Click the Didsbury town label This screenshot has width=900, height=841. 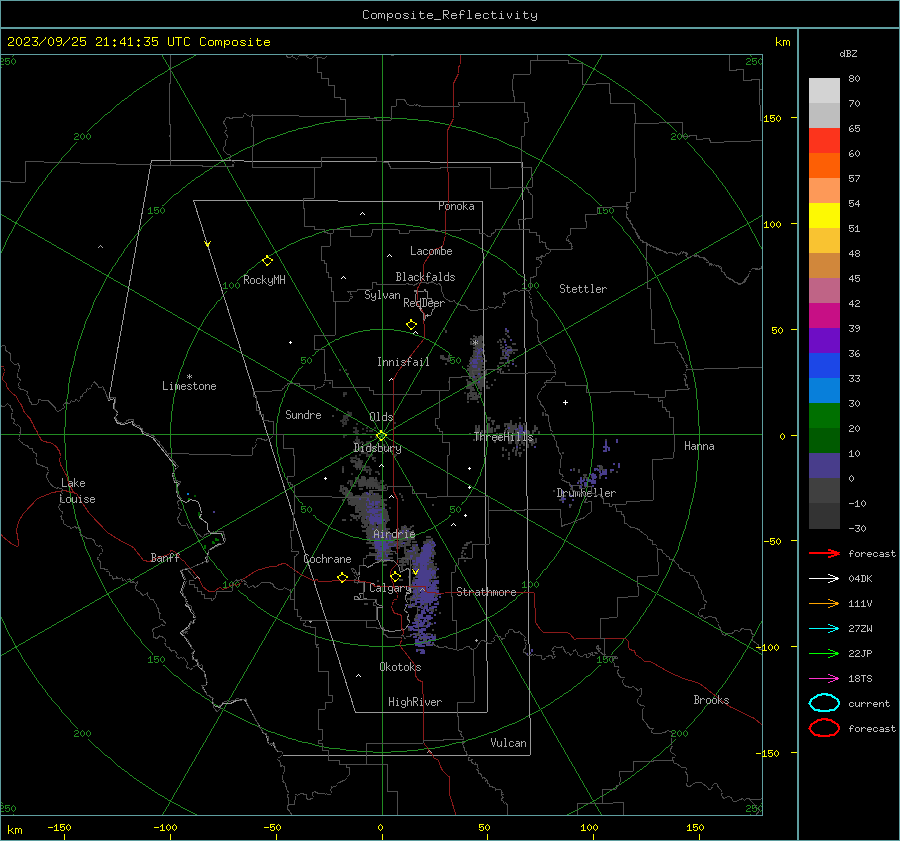(377, 448)
